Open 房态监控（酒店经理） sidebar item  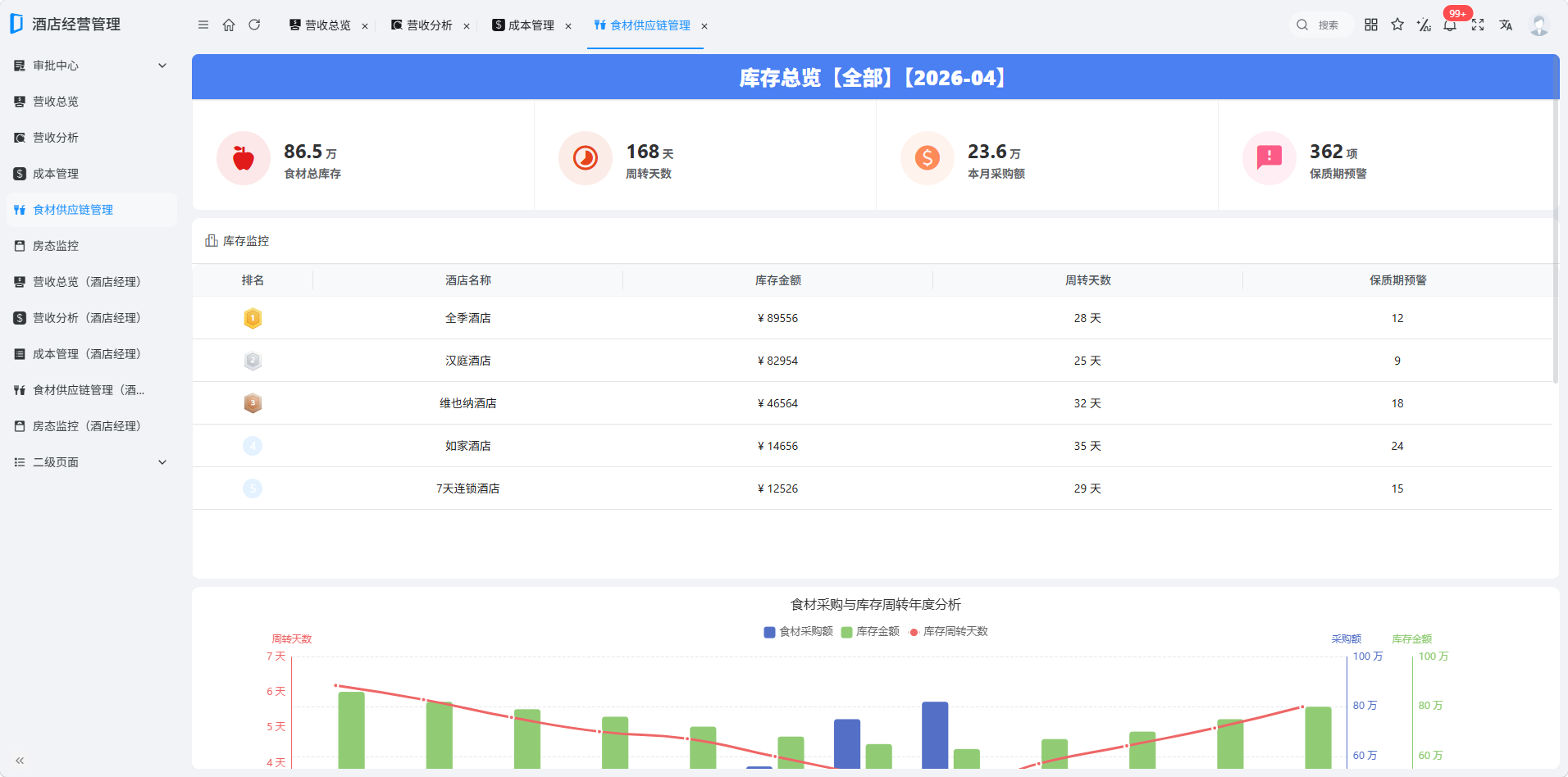coord(91,426)
